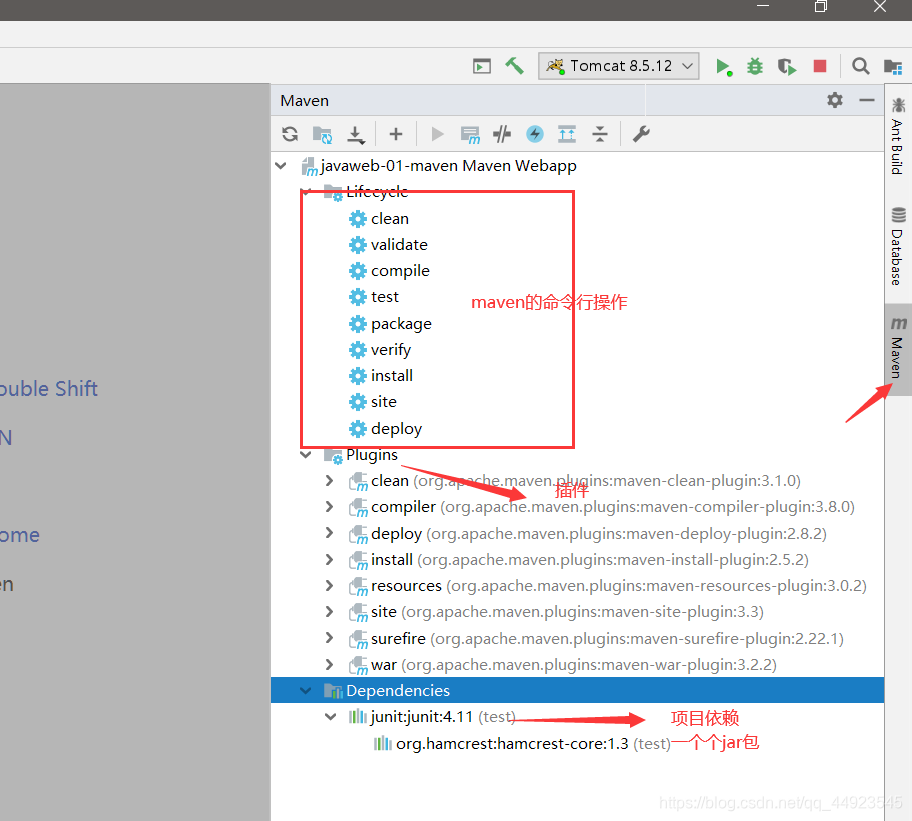Click Build Project hammer icon

(514, 66)
